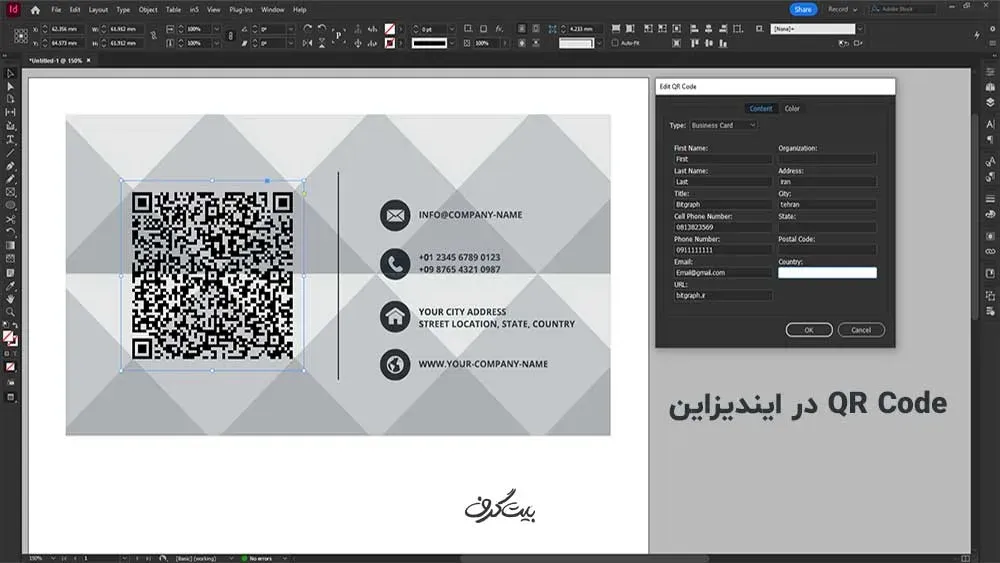
Task: Select the Rectangle Frame tool
Action: 10,192
